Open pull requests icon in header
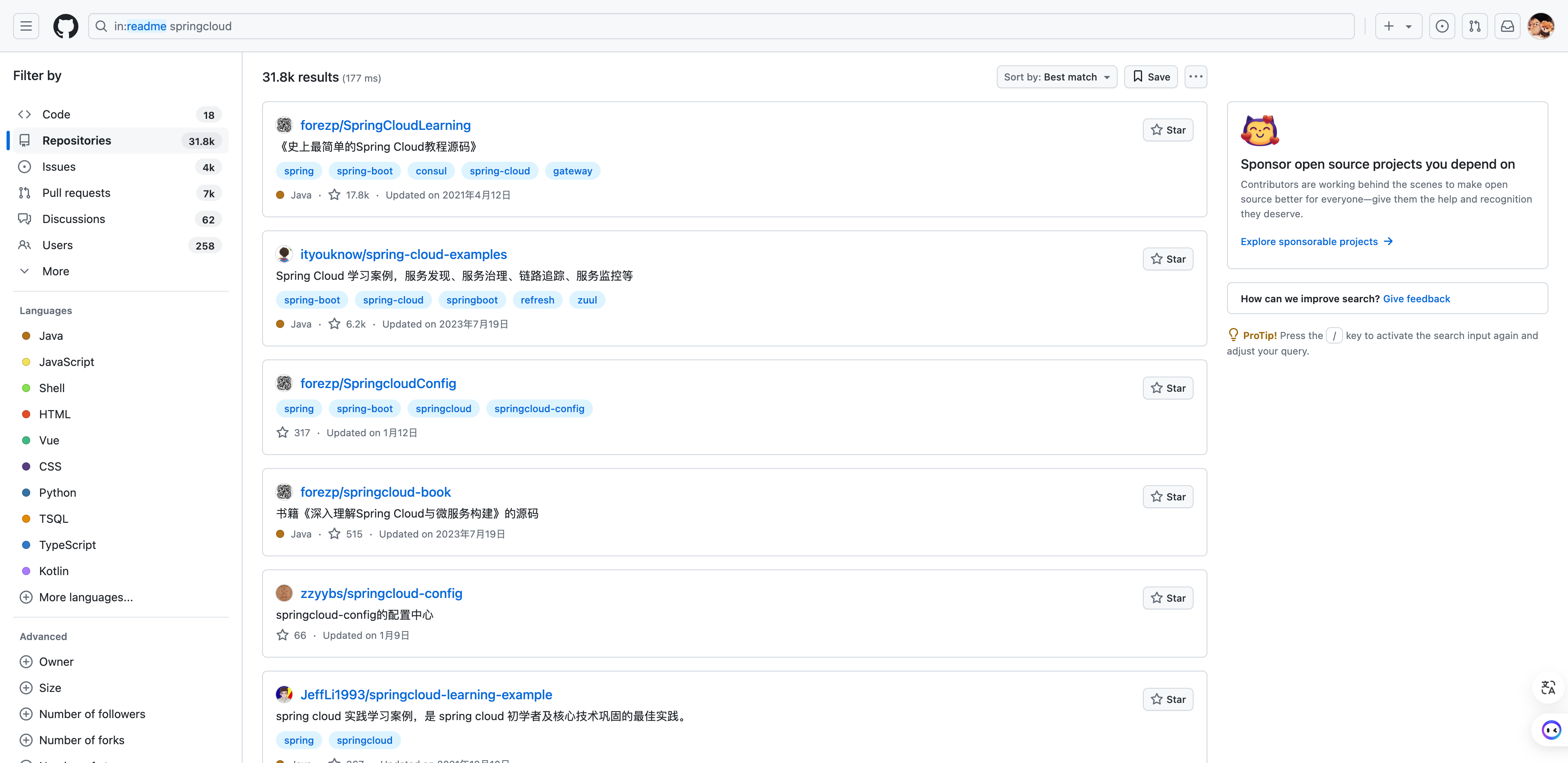The image size is (1568, 763). (x=1474, y=26)
